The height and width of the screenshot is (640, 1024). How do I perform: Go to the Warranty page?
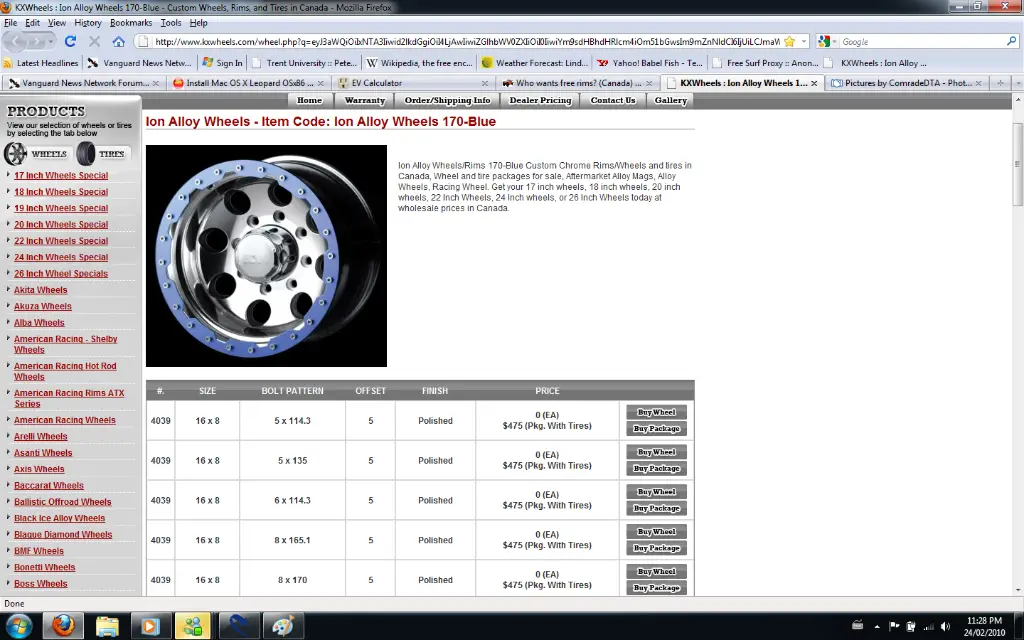[x=364, y=101]
